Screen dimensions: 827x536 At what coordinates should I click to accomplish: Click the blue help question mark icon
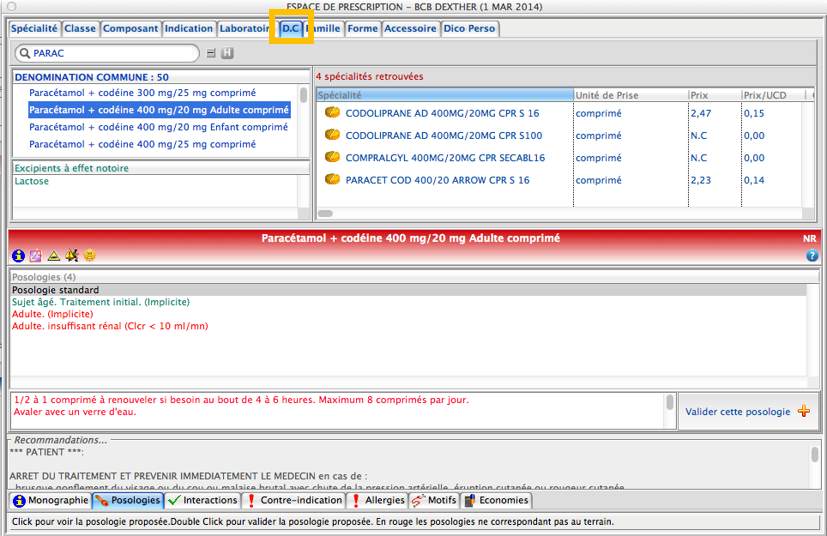(x=812, y=256)
